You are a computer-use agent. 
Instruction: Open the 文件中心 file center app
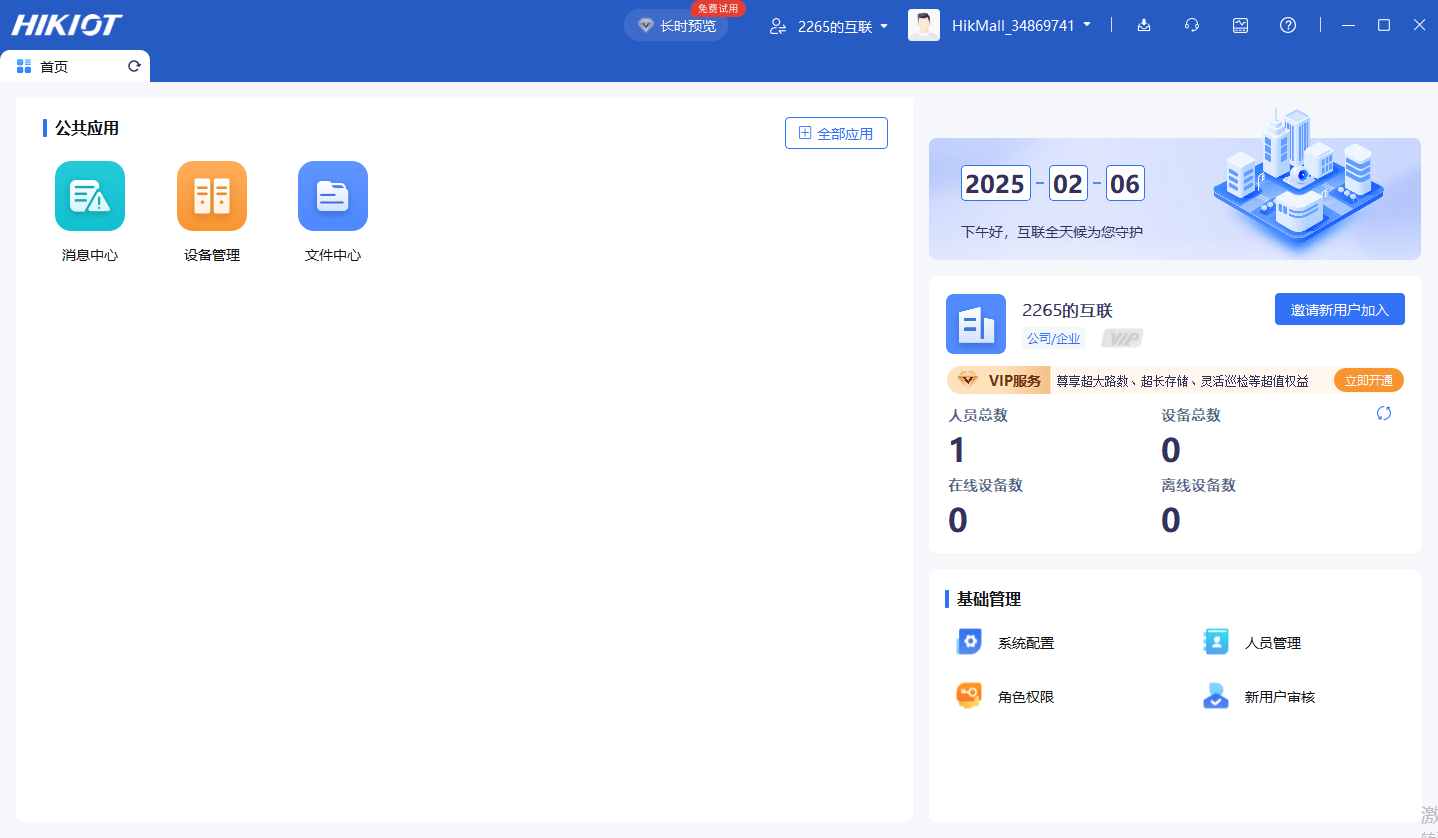click(333, 196)
